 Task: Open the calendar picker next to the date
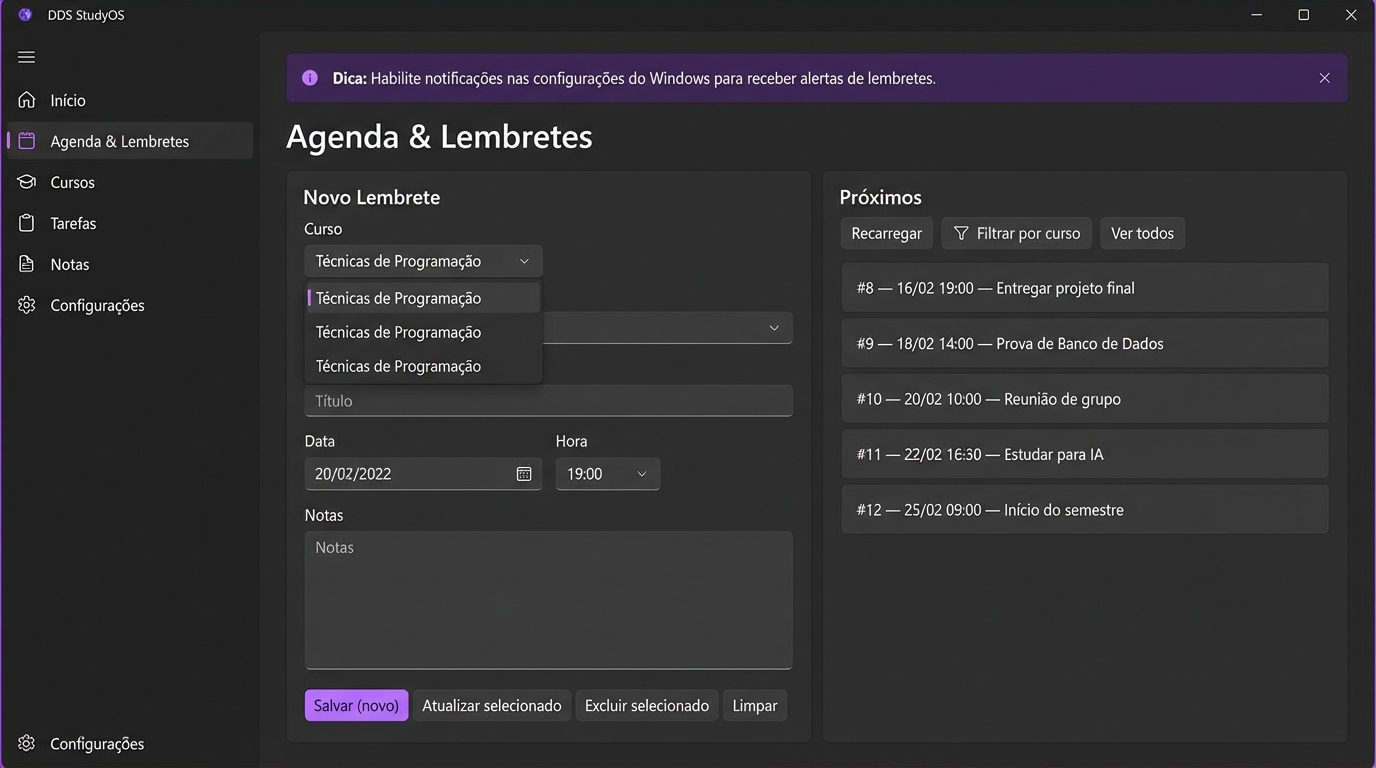point(523,473)
